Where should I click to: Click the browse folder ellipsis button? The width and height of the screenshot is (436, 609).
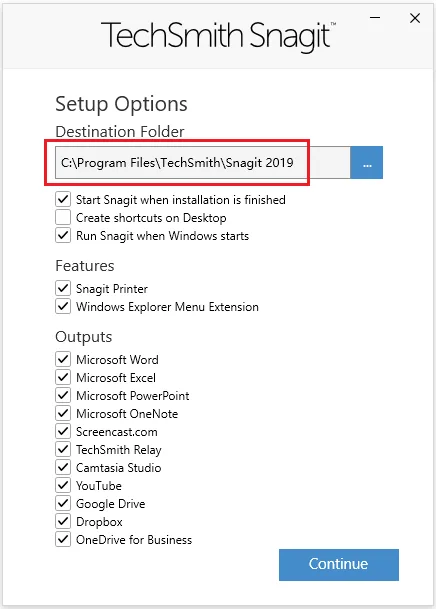367,162
